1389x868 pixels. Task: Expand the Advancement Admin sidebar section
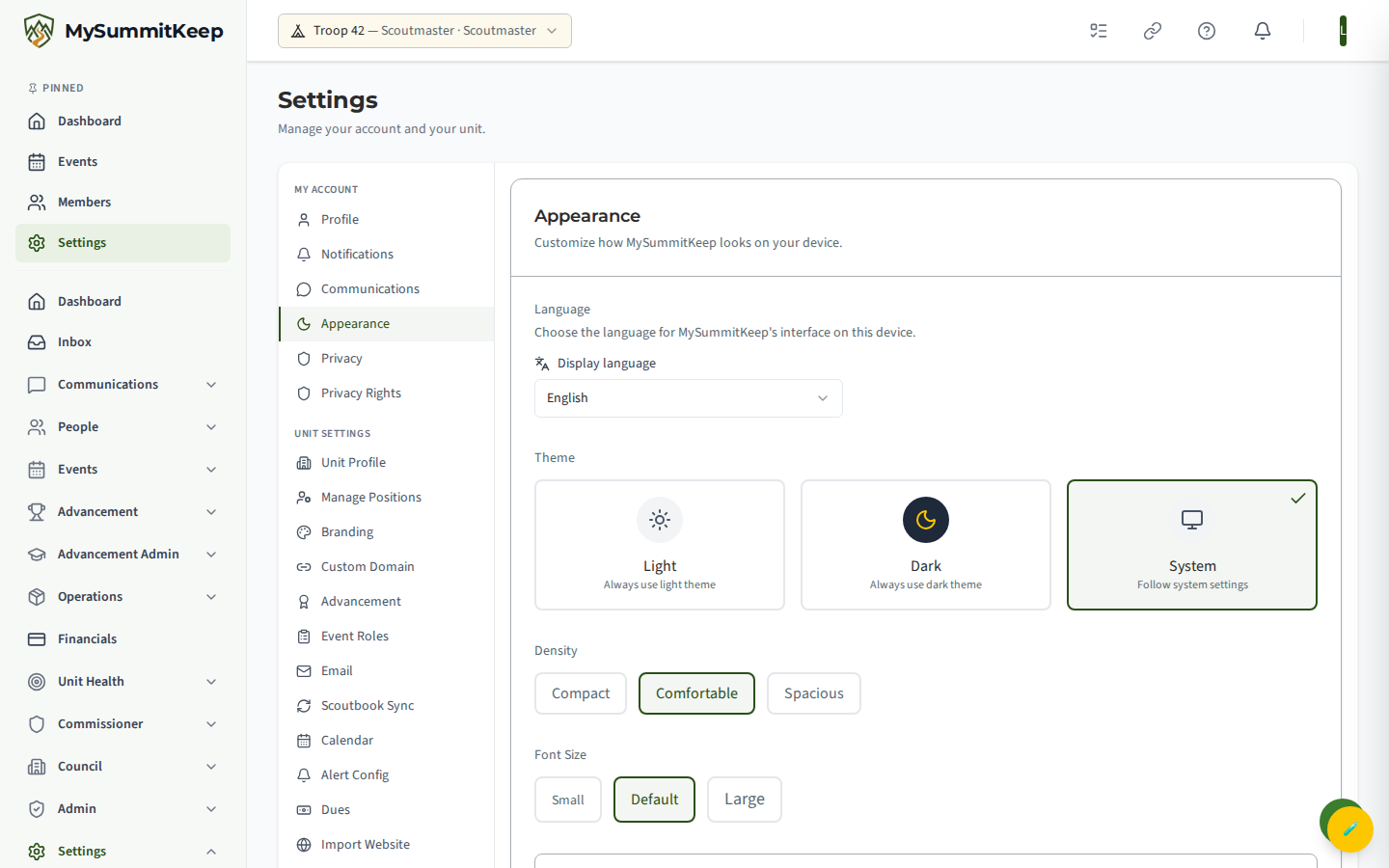[123, 555]
